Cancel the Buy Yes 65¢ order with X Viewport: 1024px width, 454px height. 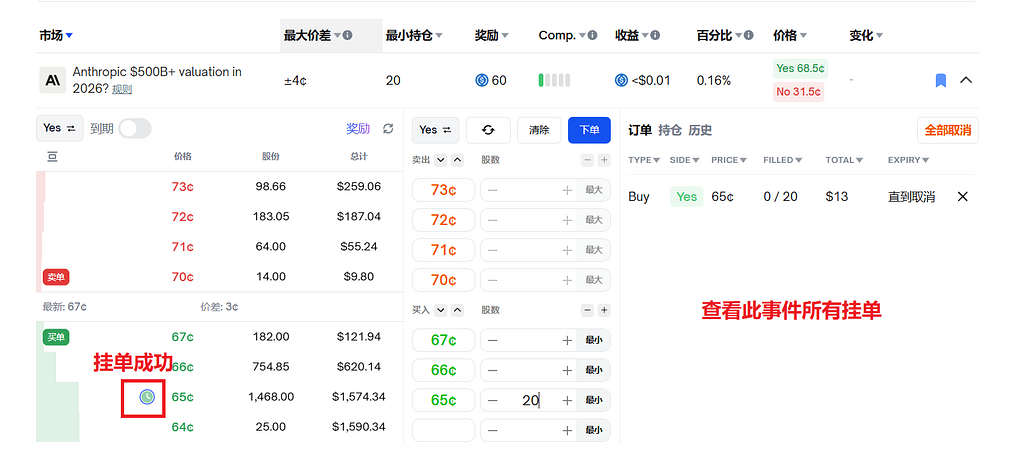click(x=963, y=197)
